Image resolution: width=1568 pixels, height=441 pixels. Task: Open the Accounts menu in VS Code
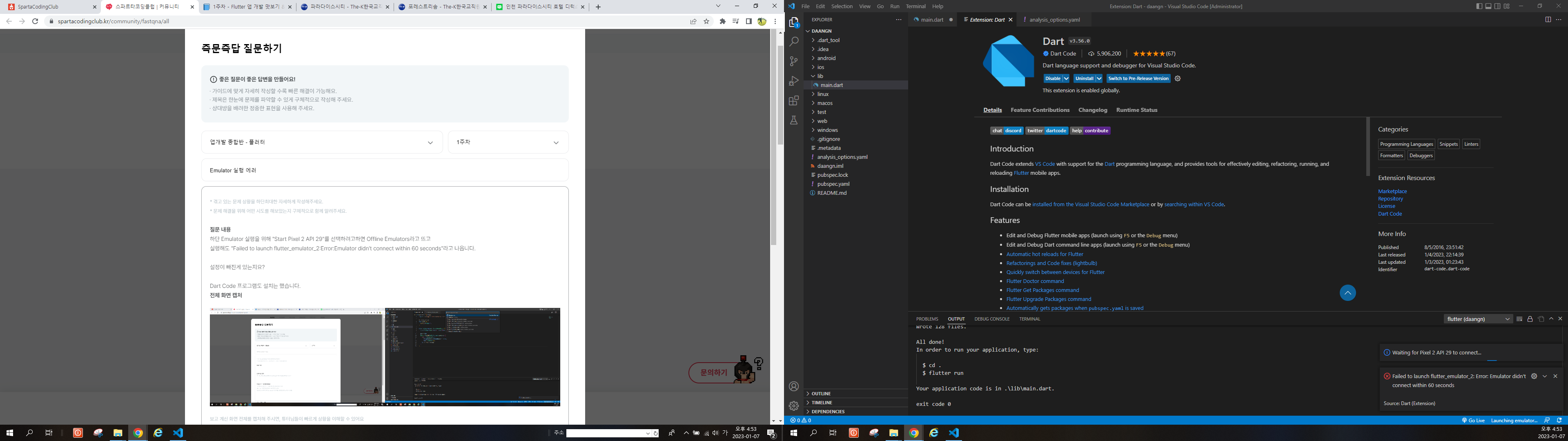click(794, 386)
